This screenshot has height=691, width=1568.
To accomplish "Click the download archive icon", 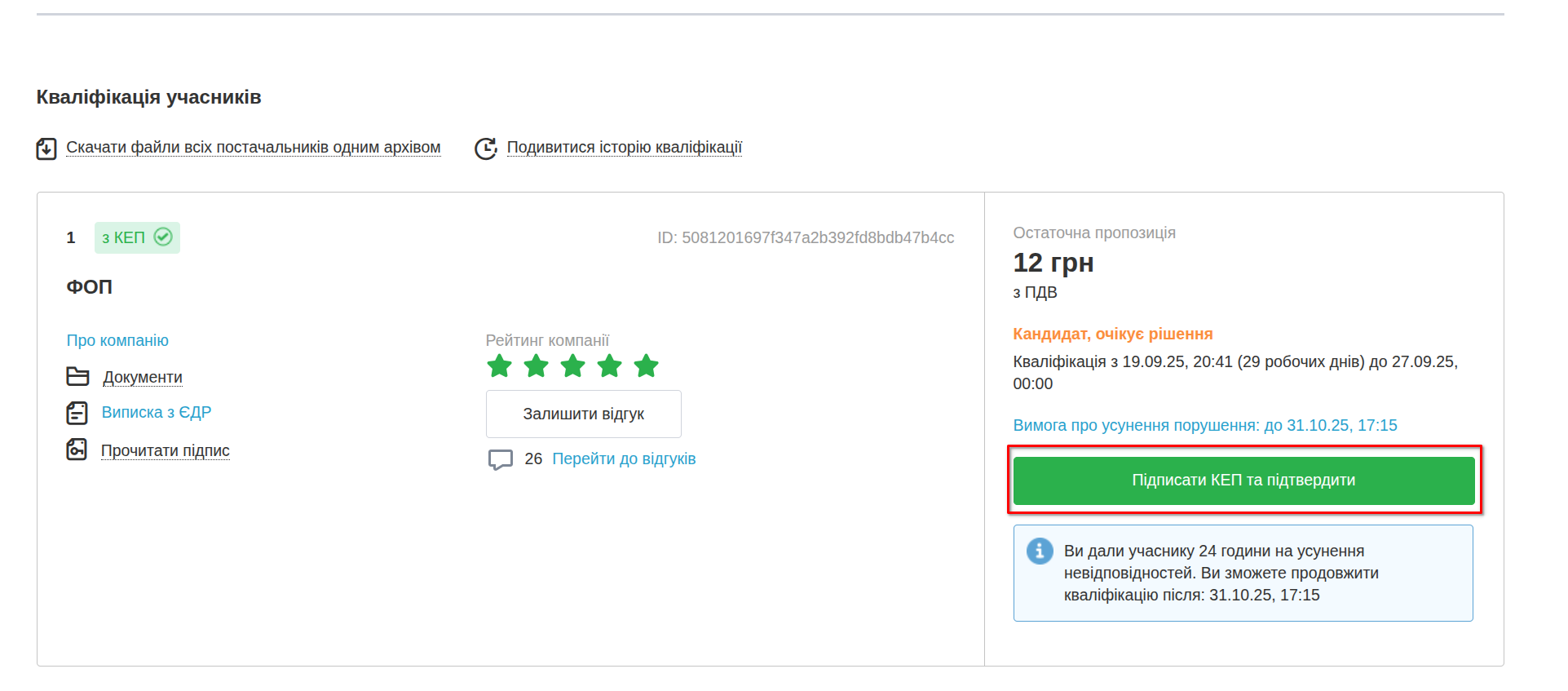I will tap(46, 148).
